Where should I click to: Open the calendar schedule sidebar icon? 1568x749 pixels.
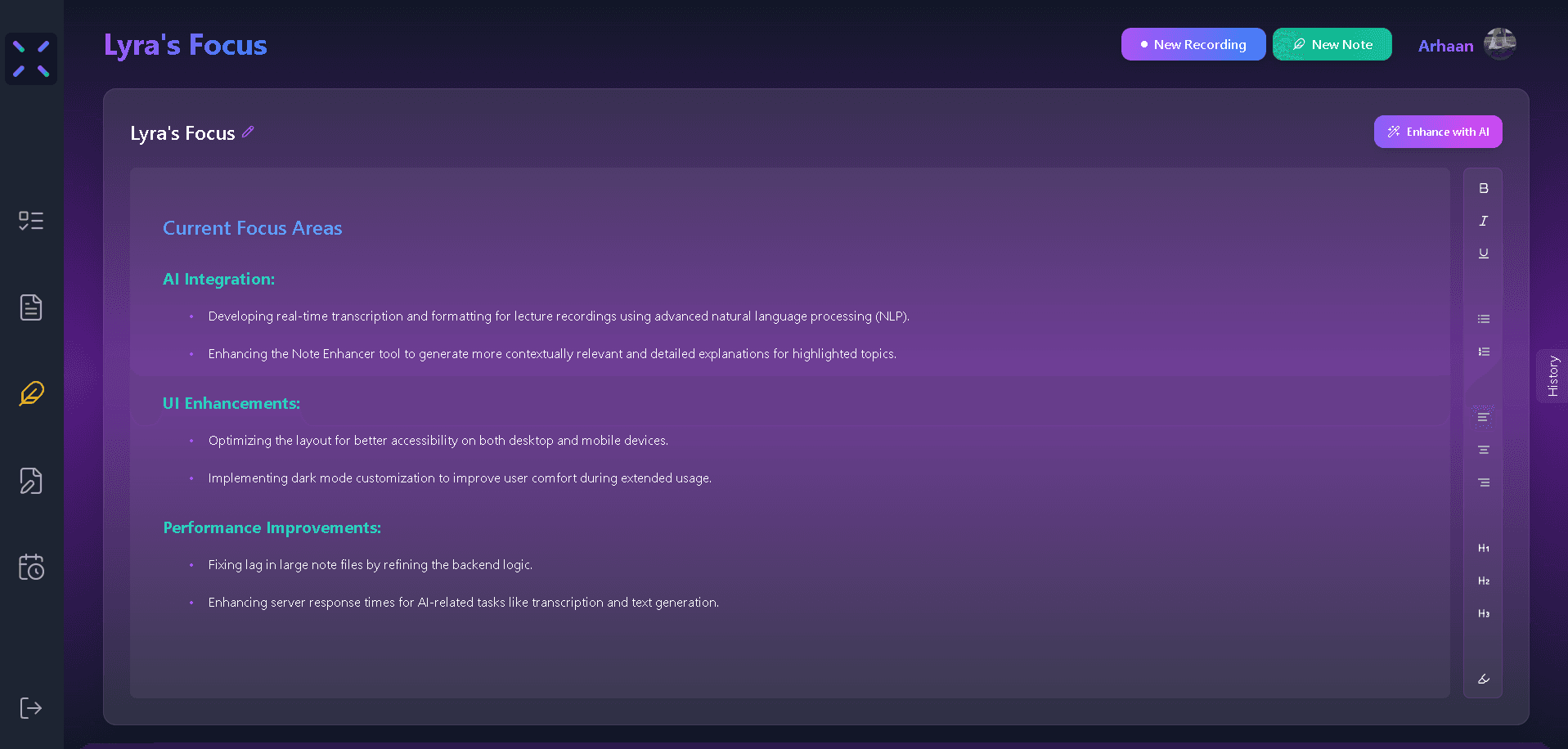(x=31, y=567)
